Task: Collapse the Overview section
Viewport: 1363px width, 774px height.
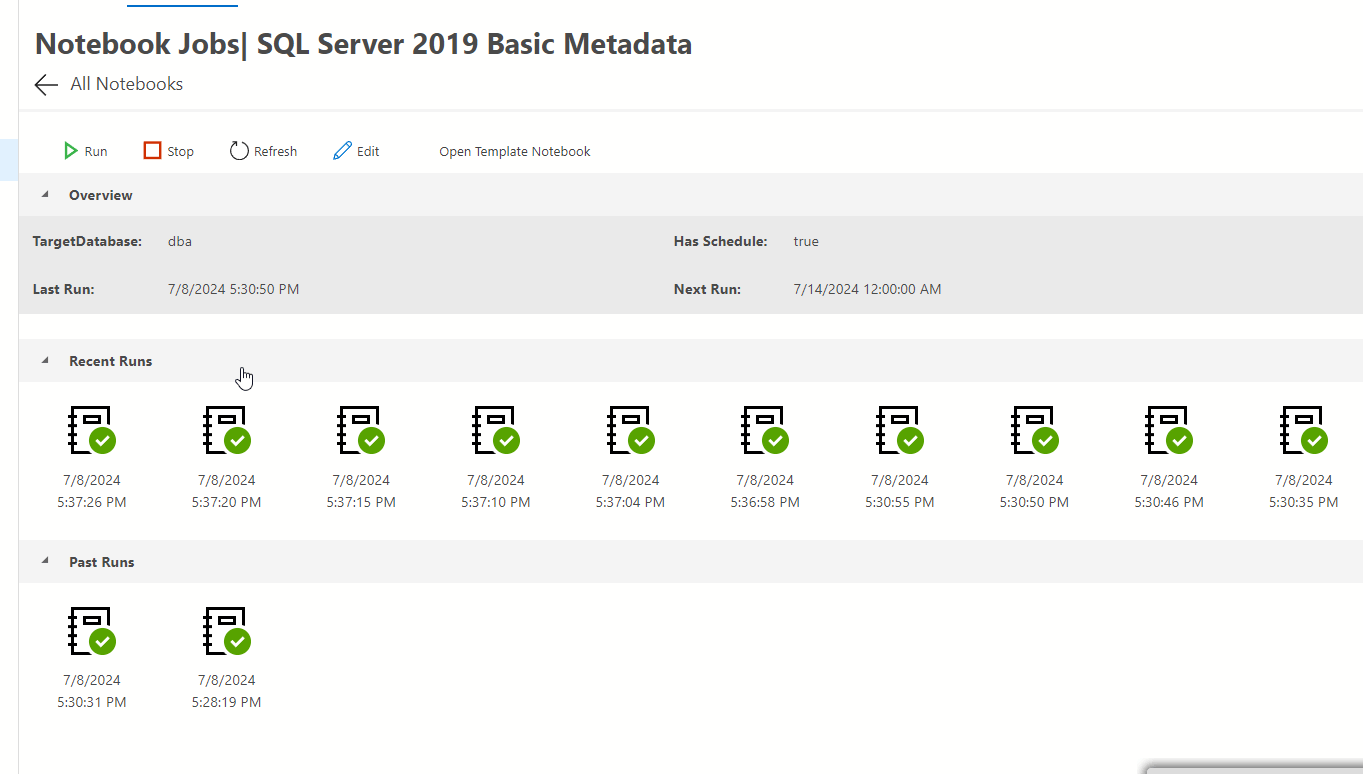Action: (45, 195)
